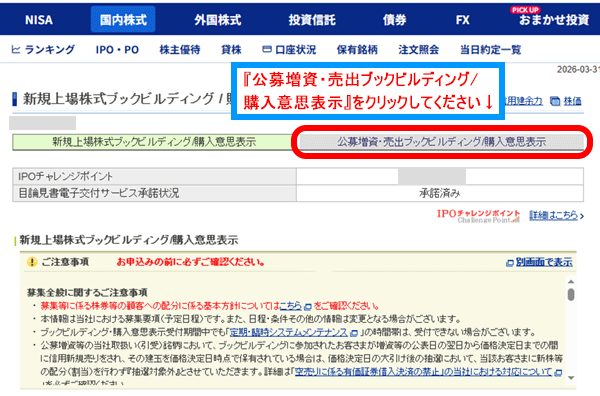Click the IPOチャレンジポイント logo banner

(x=478, y=216)
